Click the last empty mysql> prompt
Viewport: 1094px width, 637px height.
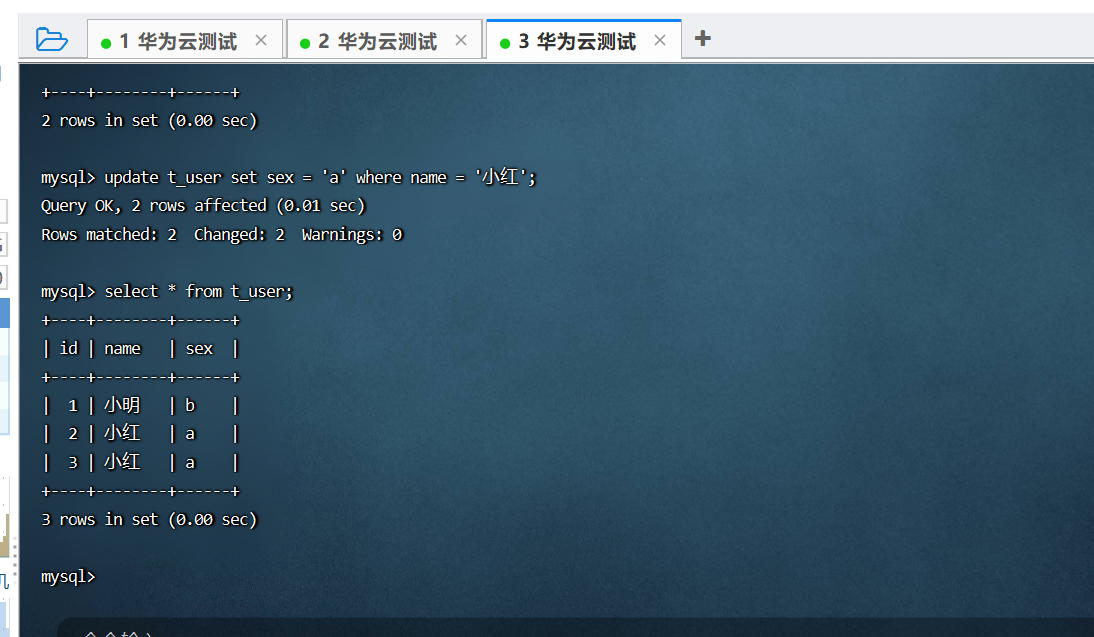(x=68, y=576)
